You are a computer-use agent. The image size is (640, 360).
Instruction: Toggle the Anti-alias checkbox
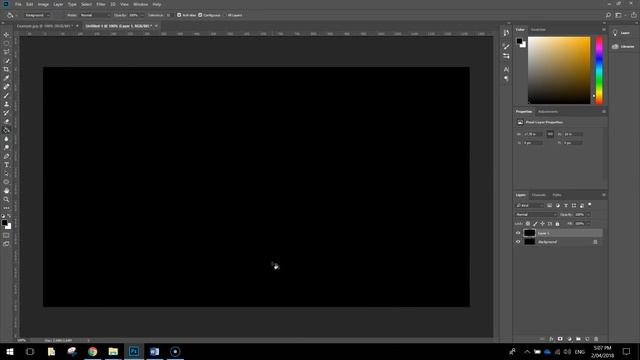(x=179, y=15)
